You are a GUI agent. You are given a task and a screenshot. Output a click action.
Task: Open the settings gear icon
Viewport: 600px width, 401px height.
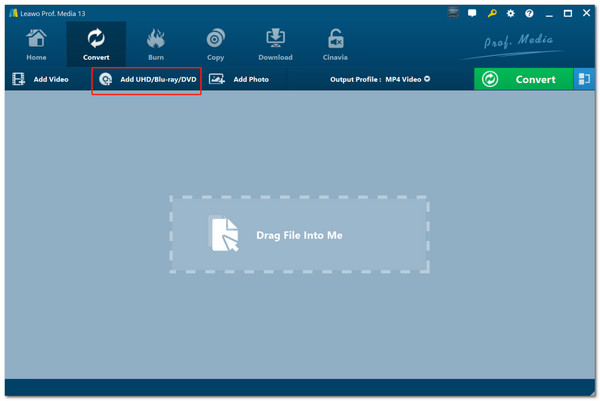pos(510,14)
